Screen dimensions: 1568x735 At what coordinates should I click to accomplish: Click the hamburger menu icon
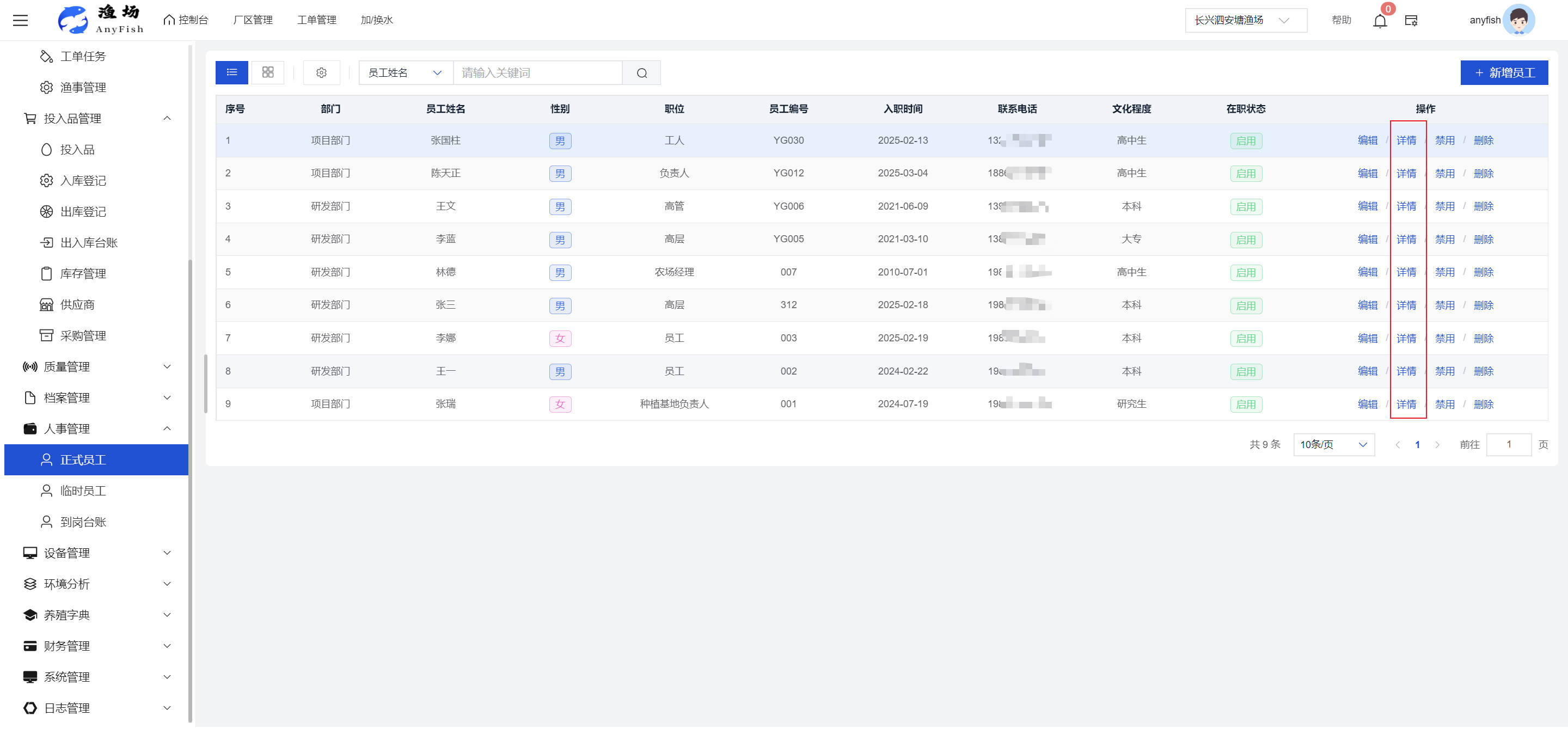click(21, 20)
